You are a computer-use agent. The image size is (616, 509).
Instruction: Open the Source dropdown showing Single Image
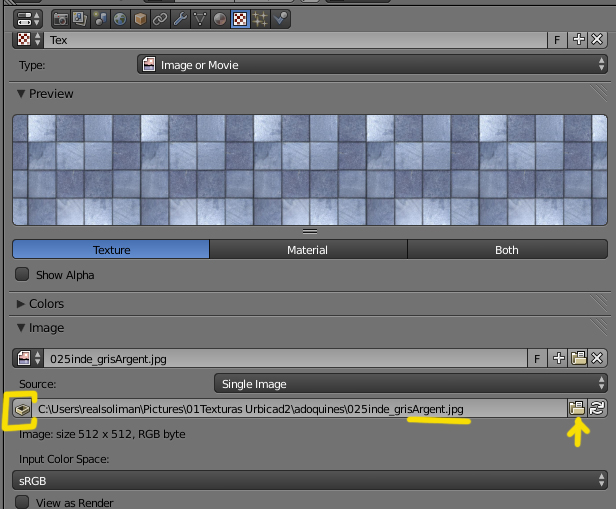(x=411, y=383)
